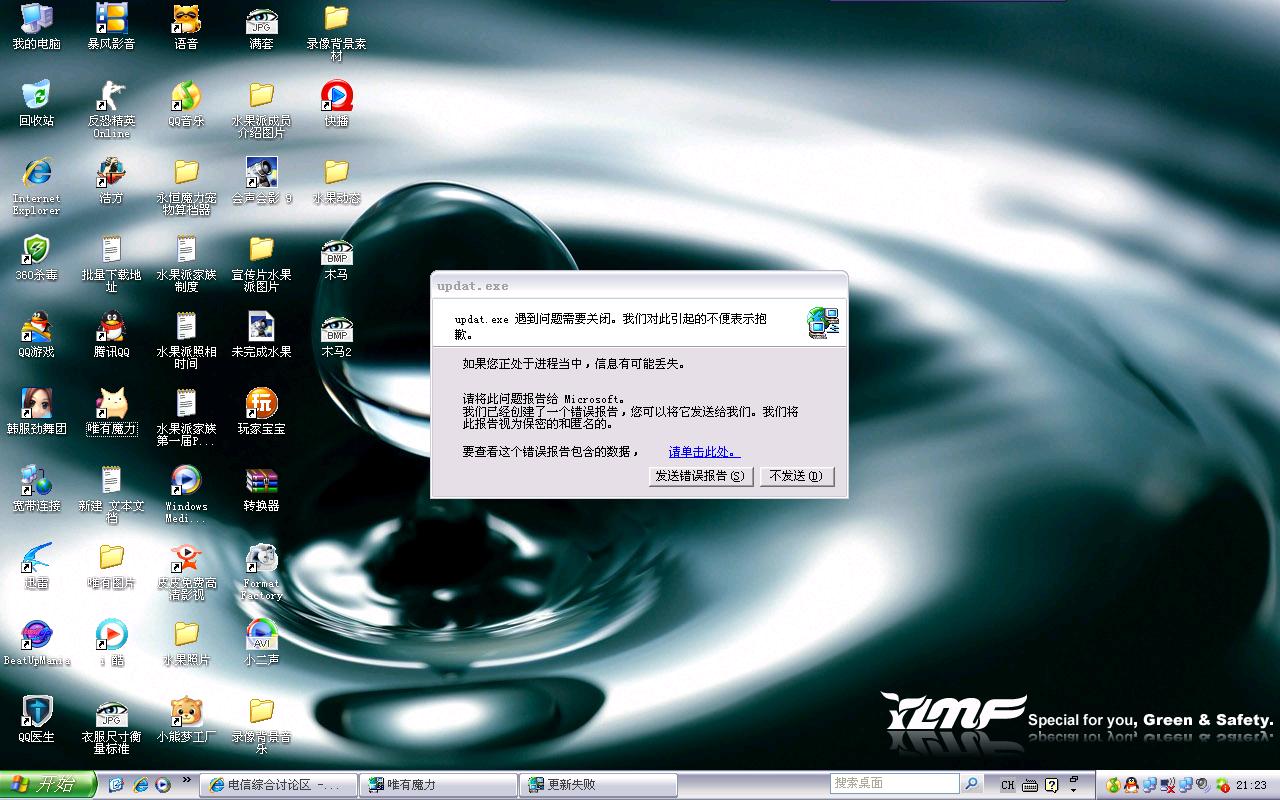Viewport: 1280px width, 800px height.
Task: Launch 反恐精英 Online game shortcut
Action: tap(111, 109)
